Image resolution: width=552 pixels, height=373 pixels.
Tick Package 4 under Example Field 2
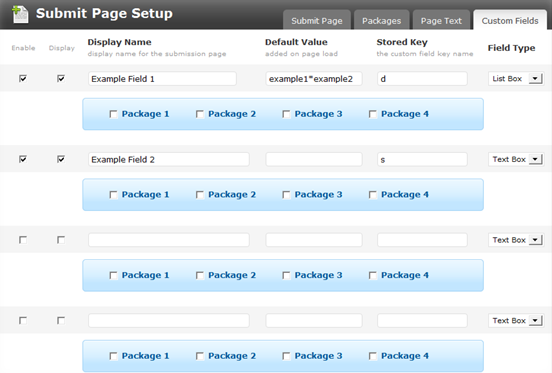coord(373,195)
